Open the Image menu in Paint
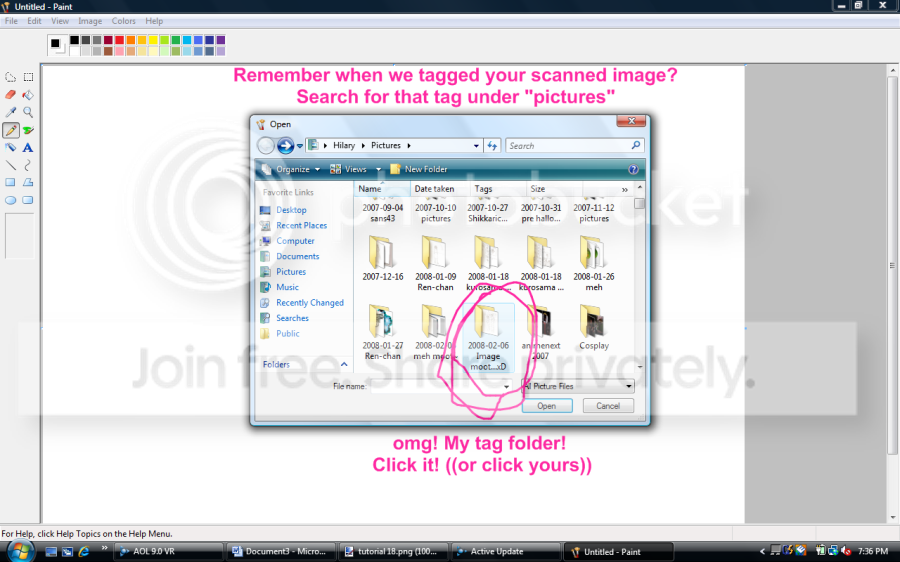This screenshot has height=562, width=900. point(90,21)
